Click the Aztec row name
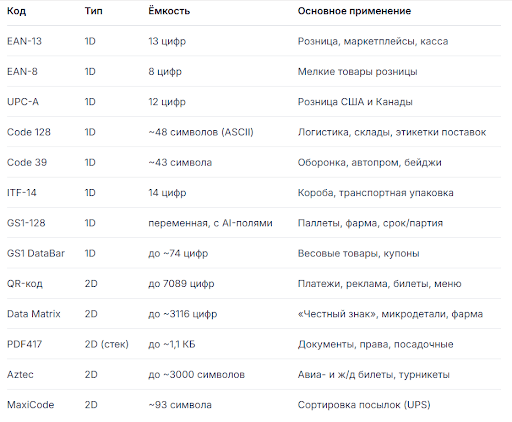 [20, 374]
